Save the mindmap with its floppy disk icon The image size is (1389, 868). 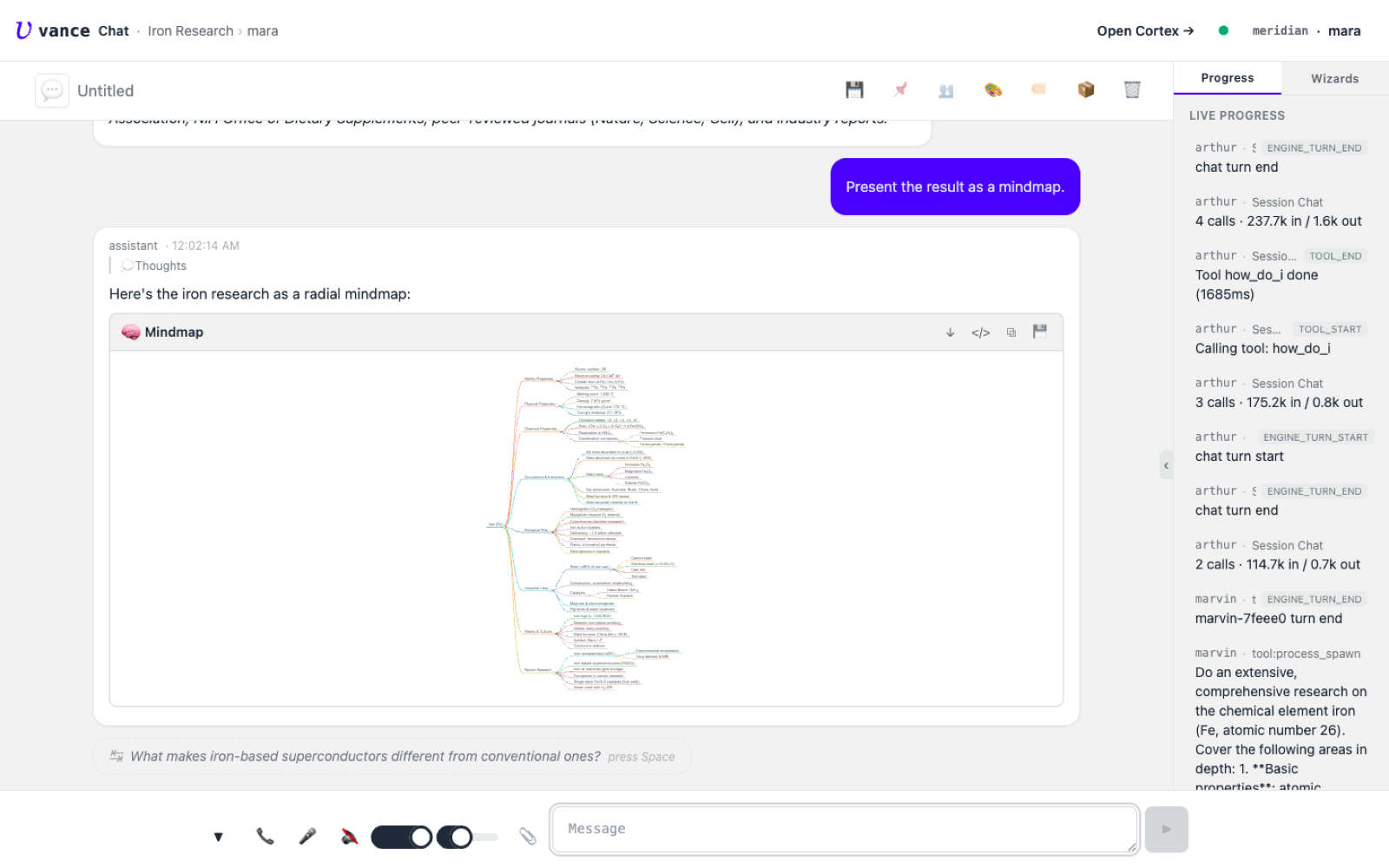[1040, 331]
